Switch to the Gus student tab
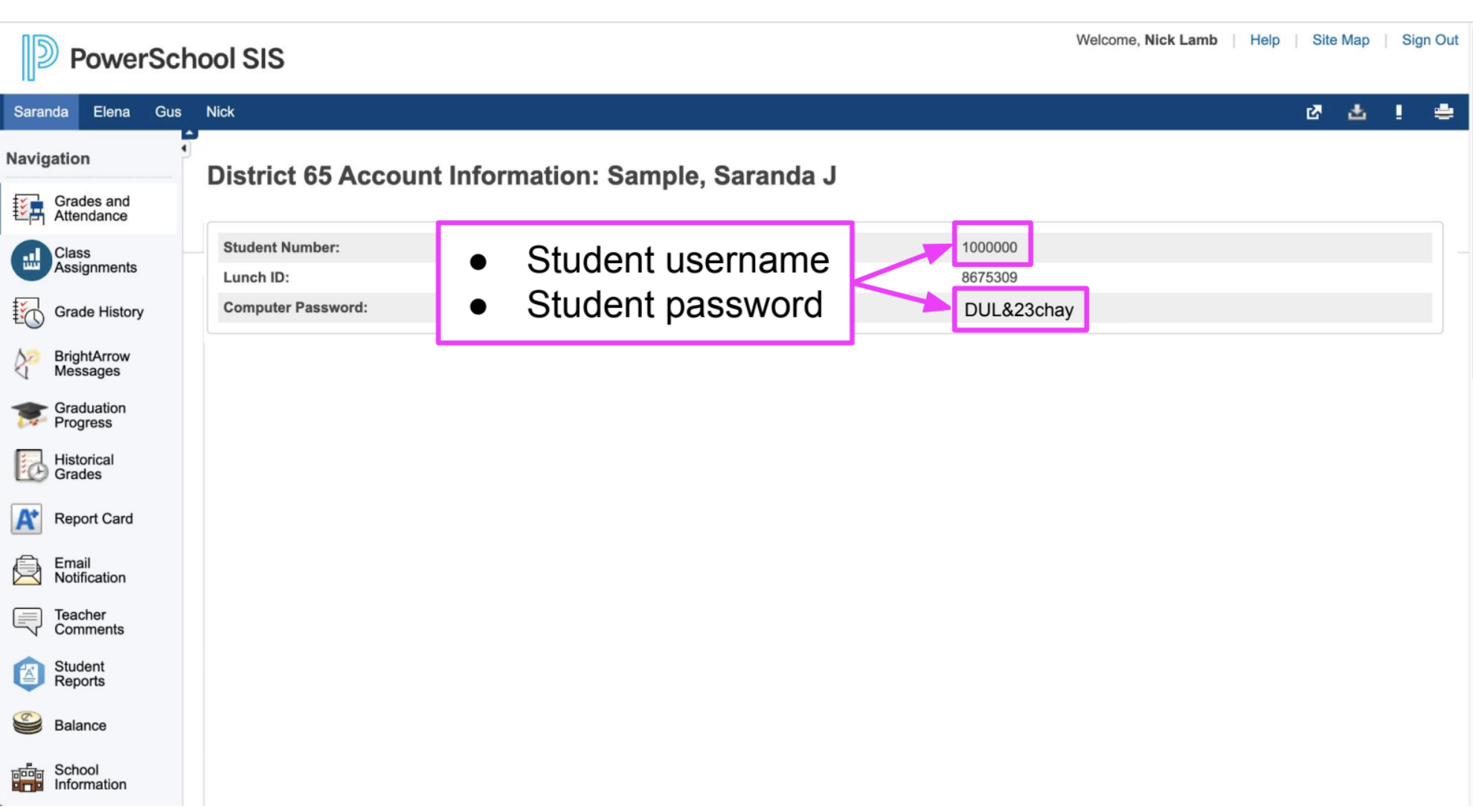 pyautogui.click(x=168, y=112)
